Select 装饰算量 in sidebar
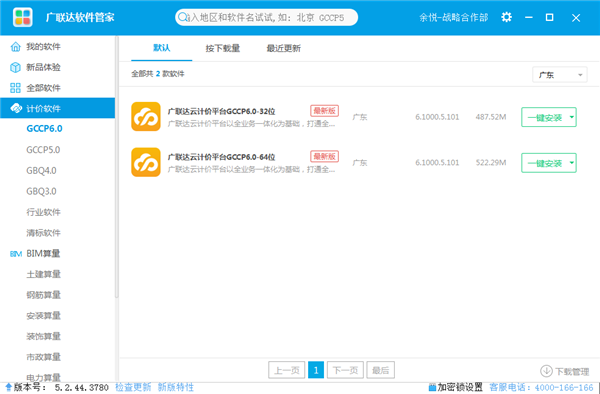Image resolution: width=600 pixels, height=394 pixels. pyautogui.click(x=43, y=336)
